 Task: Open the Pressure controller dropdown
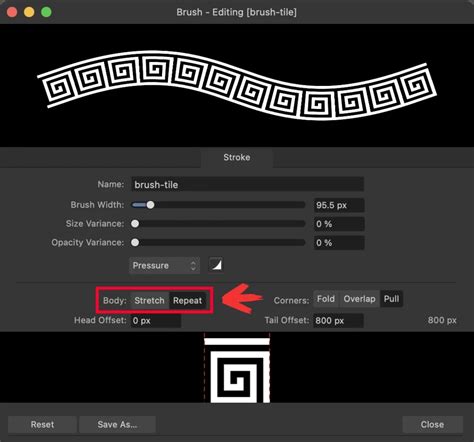(164, 265)
